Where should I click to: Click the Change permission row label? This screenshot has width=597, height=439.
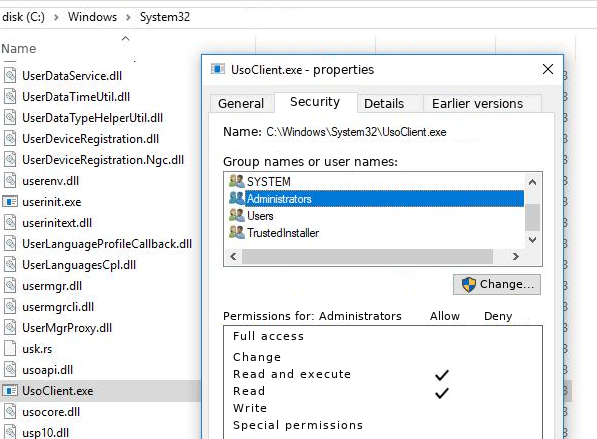[257, 357]
